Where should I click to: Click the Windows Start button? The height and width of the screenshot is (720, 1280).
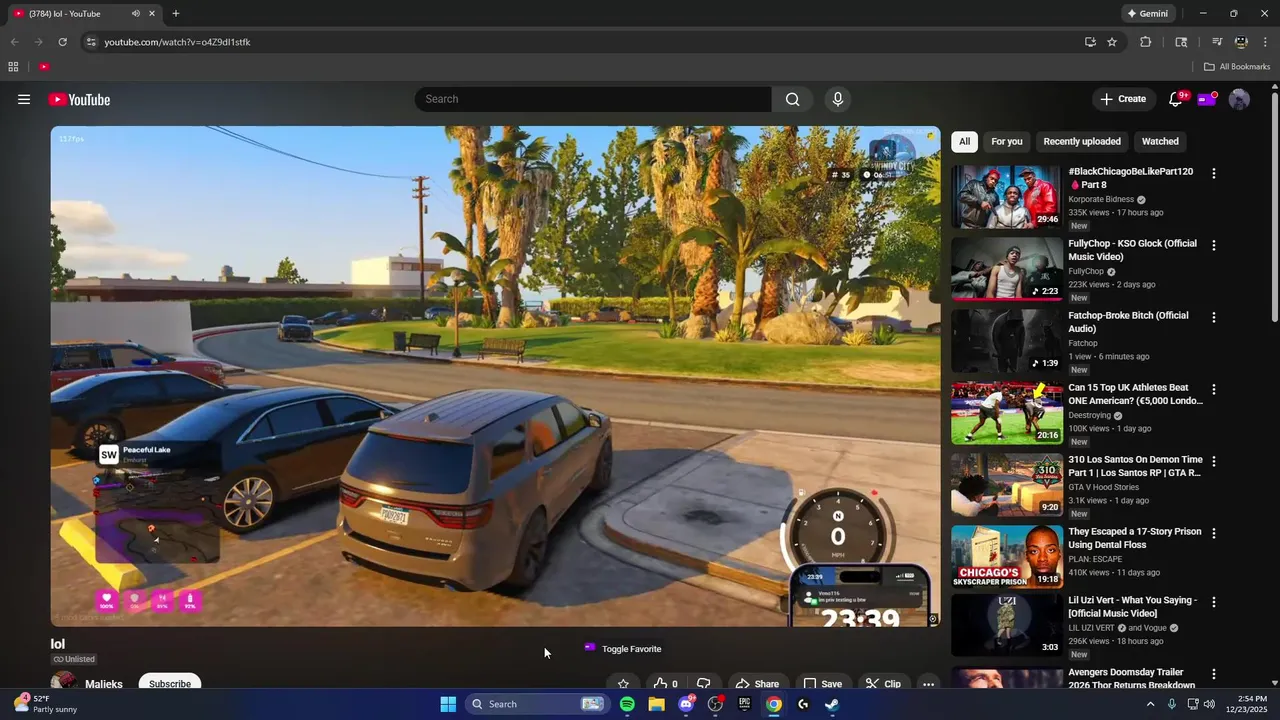(x=448, y=704)
